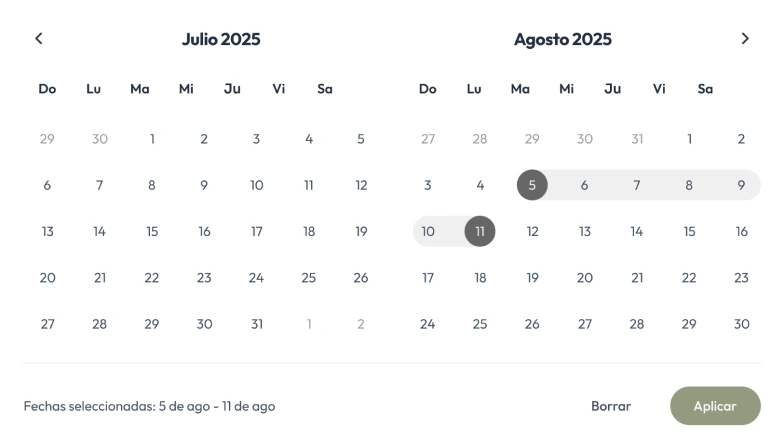Go to previous month with left chevron

pyautogui.click(x=39, y=38)
